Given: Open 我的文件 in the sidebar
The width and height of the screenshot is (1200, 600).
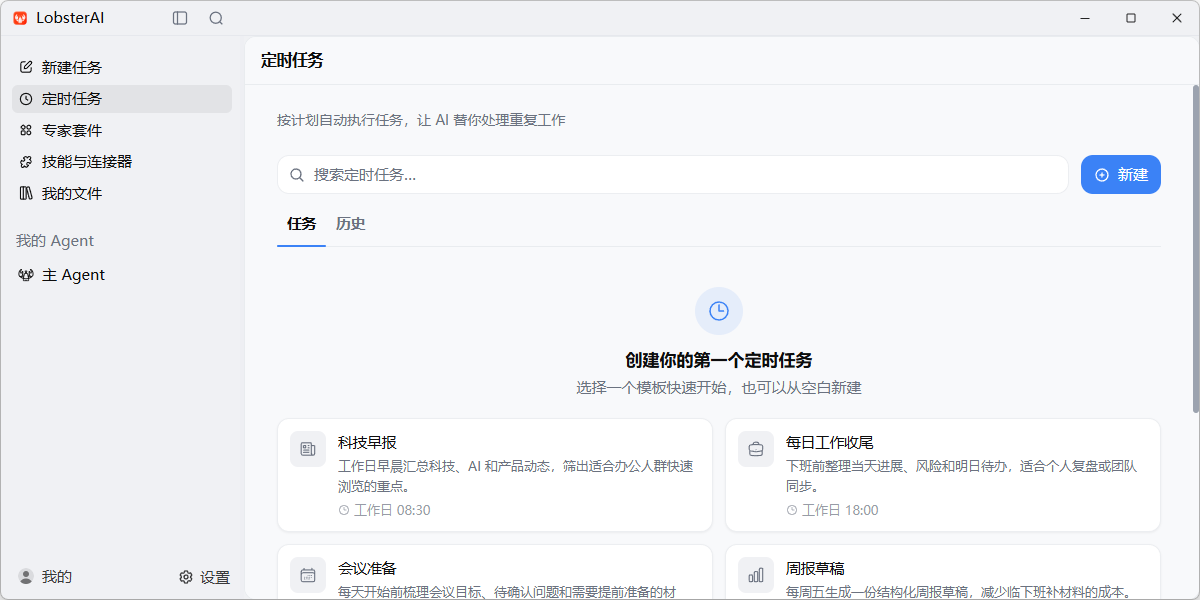Looking at the screenshot, I should click(x=122, y=193).
